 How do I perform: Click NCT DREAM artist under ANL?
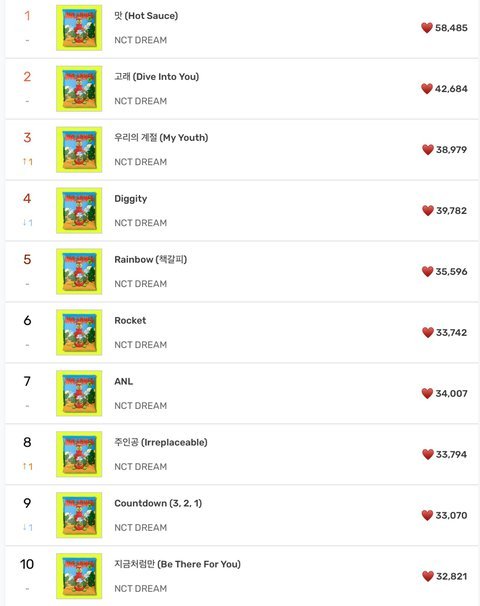[x=141, y=406]
